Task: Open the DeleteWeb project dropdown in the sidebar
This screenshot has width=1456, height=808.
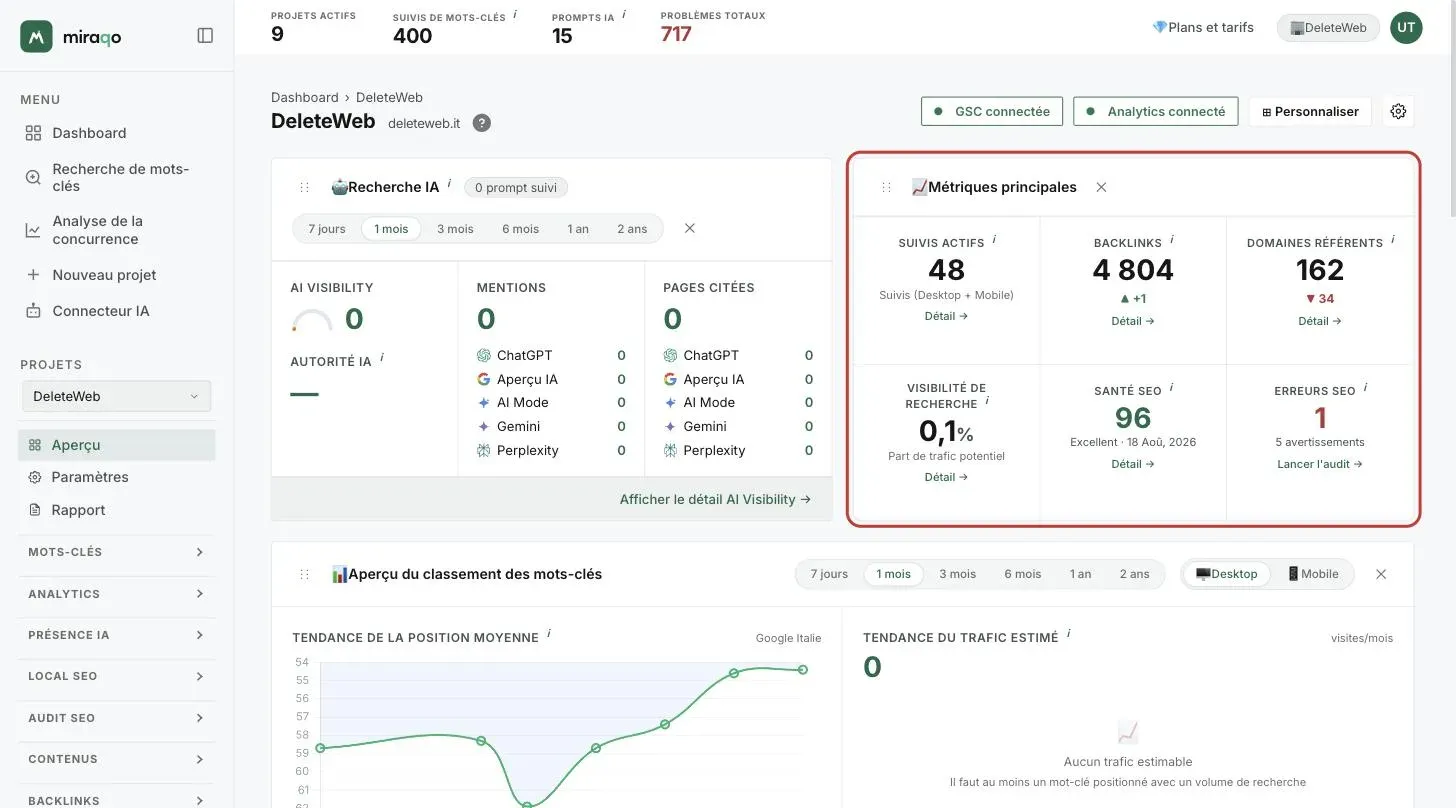Action: click(117, 396)
